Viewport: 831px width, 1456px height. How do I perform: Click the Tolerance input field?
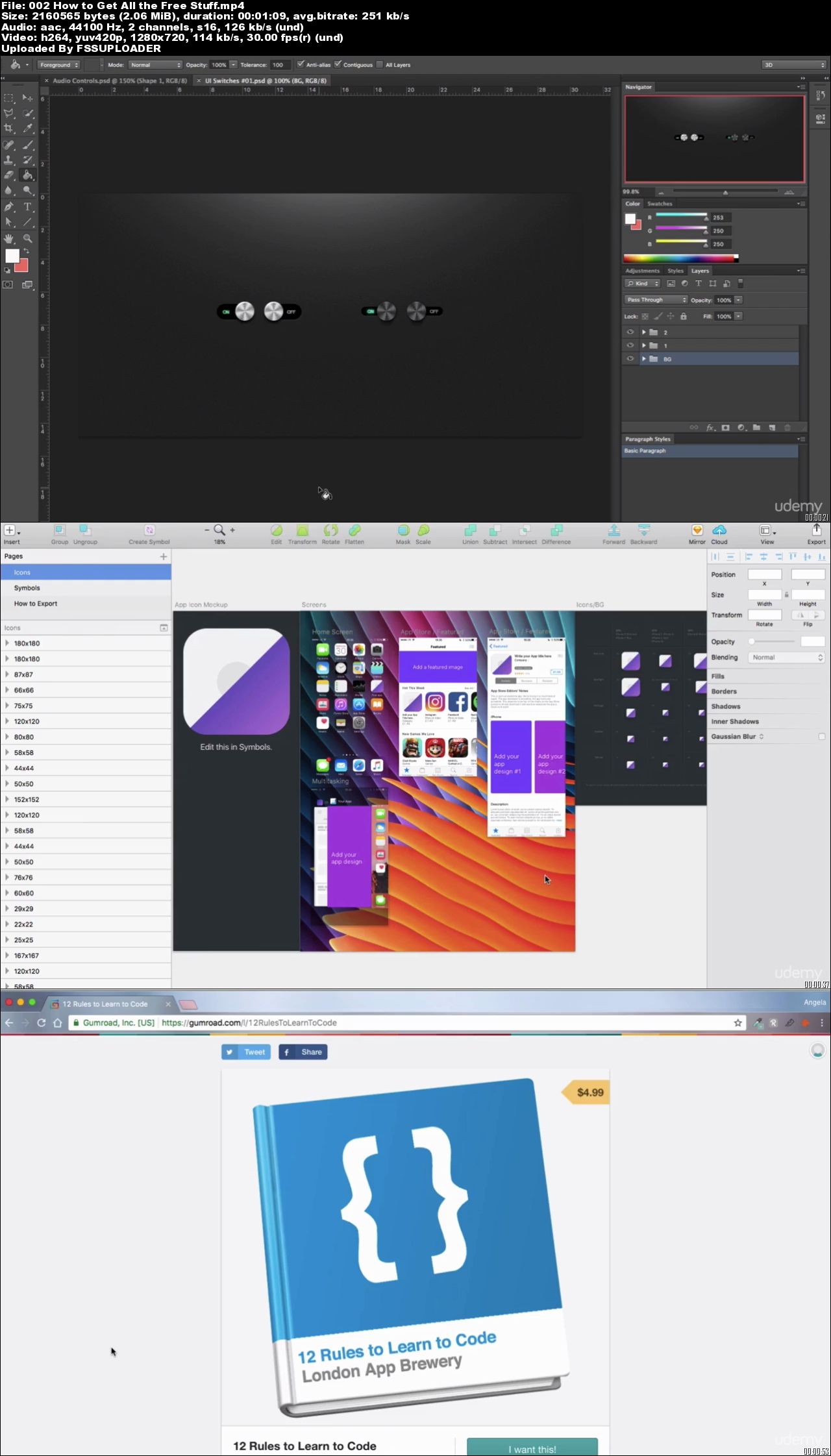click(280, 65)
